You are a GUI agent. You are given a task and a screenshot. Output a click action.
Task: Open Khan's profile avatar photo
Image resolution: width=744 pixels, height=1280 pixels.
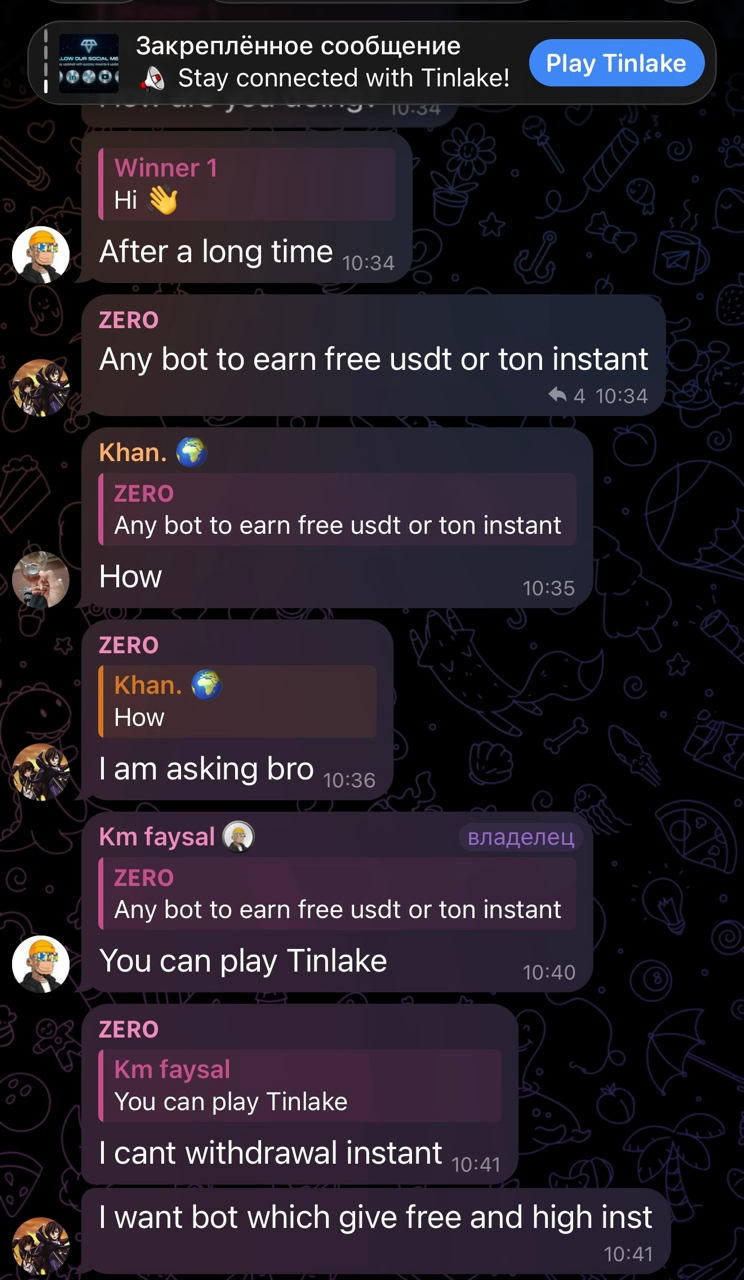pos(41,579)
